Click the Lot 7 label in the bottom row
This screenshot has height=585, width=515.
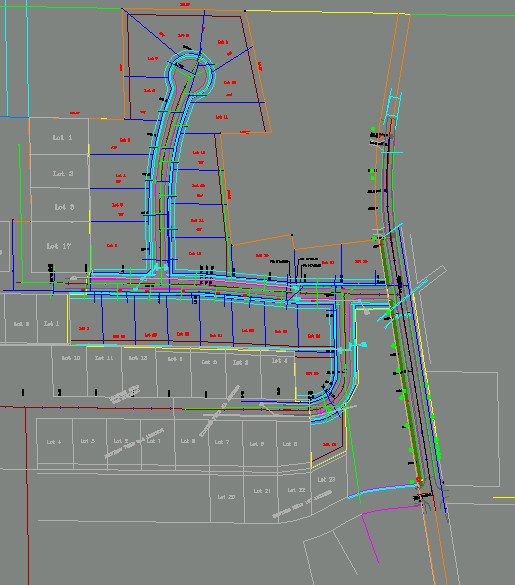(222, 442)
